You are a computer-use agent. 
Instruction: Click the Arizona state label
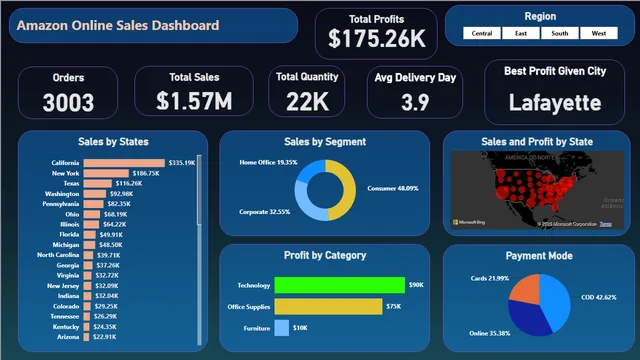[x=68, y=337]
